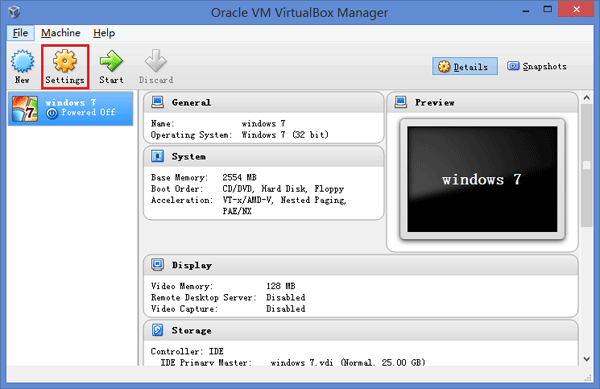Minimize the VirtualBox Manager window

[x=526, y=10]
